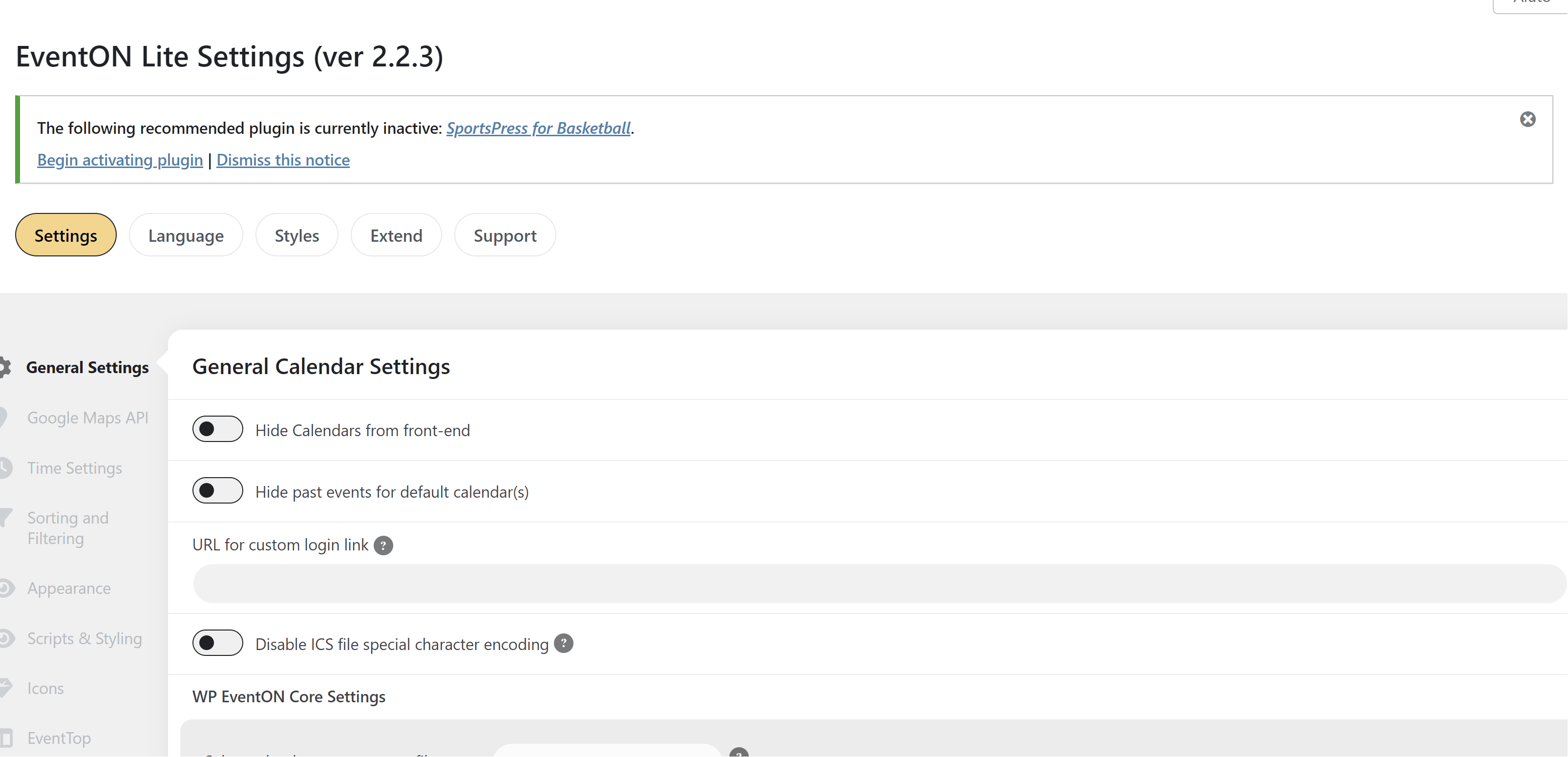Click the Time Settings clock icon
This screenshot has width=1568, height=757.
(5, 467)
